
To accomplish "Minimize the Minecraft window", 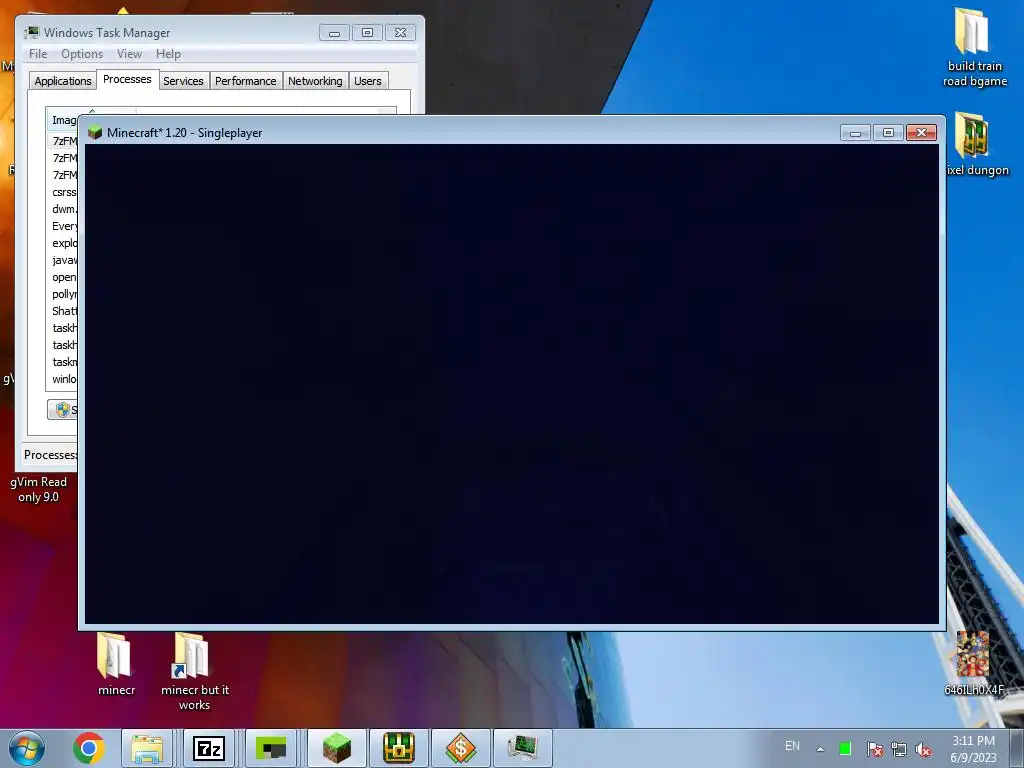I will click(x=855, y=133).
